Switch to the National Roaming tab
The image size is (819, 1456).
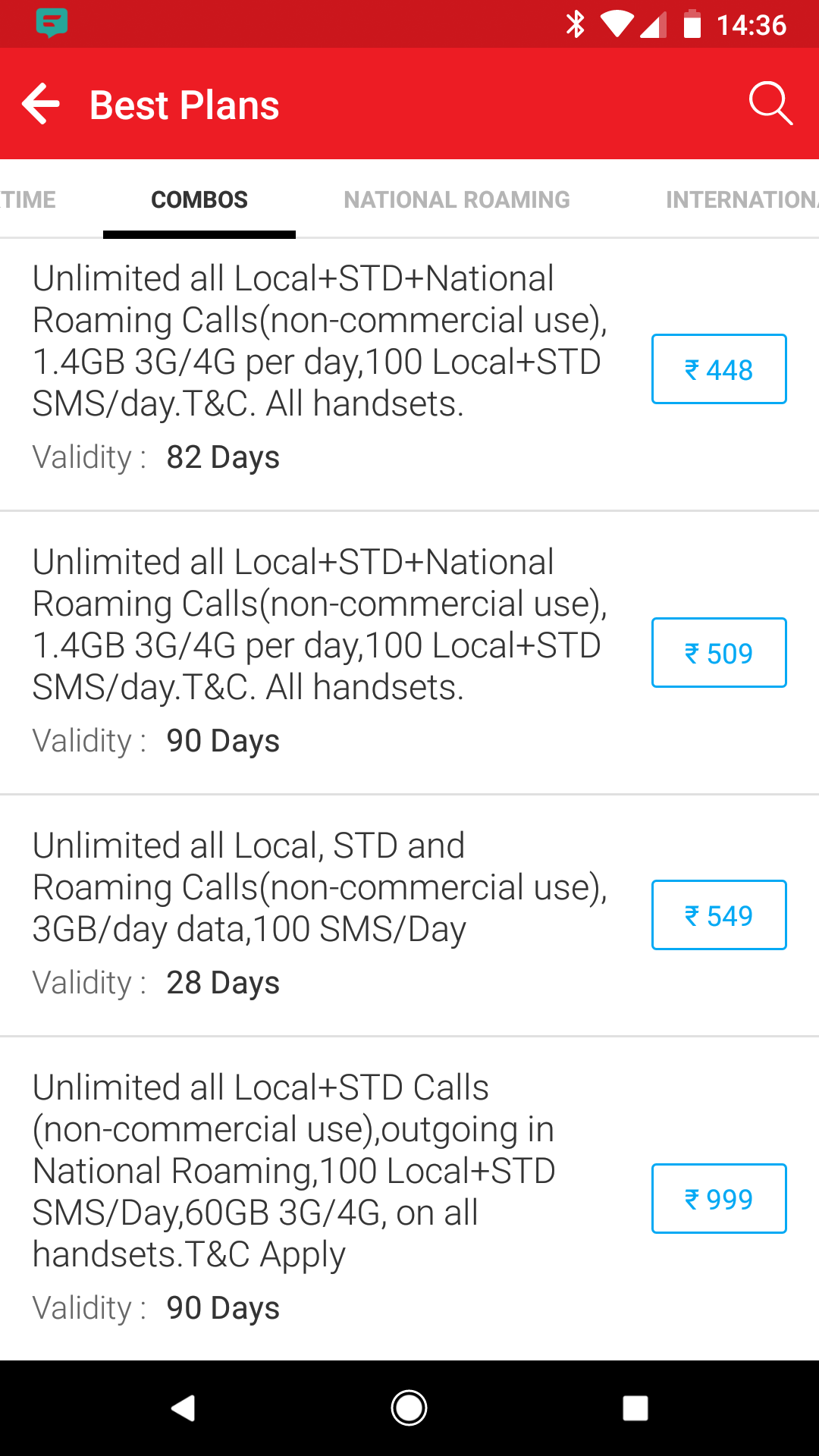coord(457,199)
